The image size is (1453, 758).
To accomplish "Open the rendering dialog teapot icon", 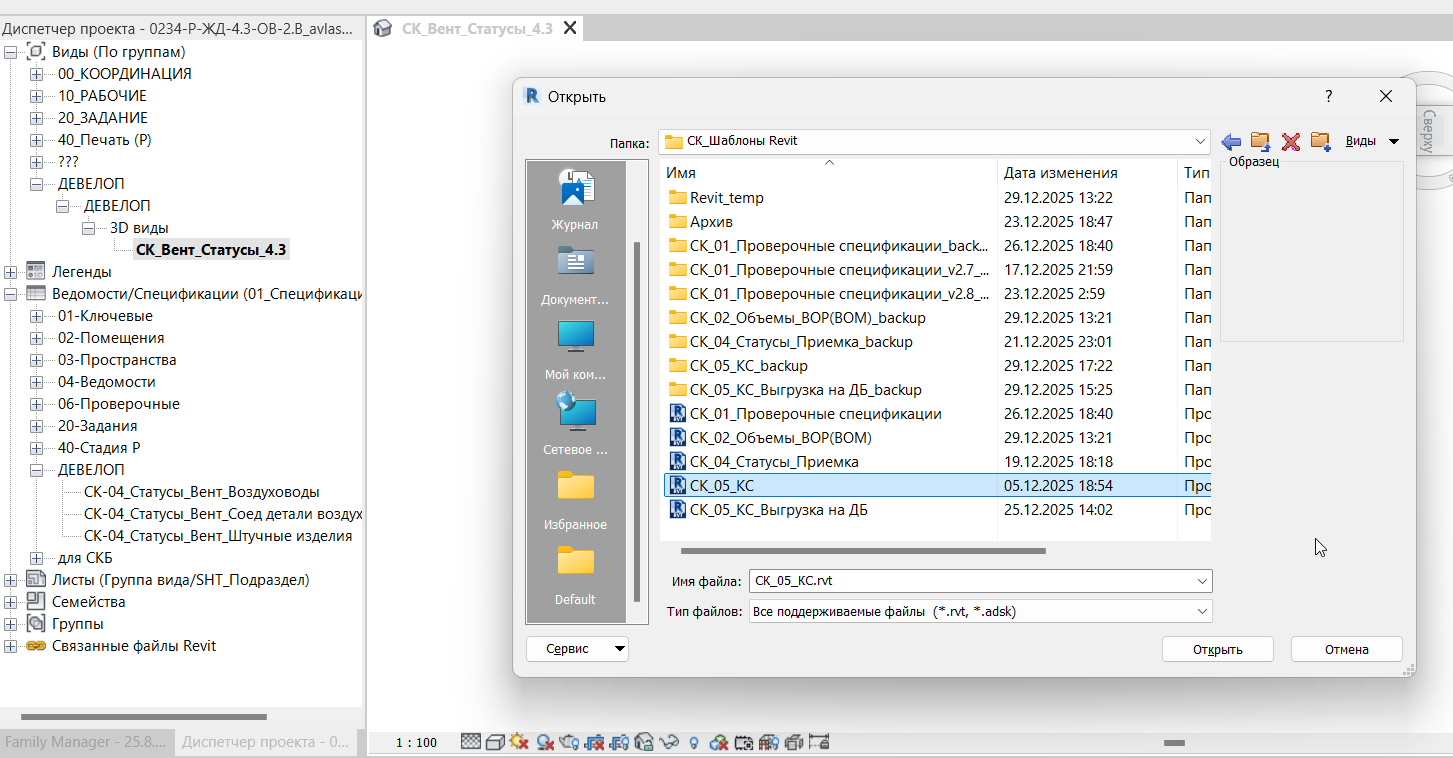I will point(570,742).
